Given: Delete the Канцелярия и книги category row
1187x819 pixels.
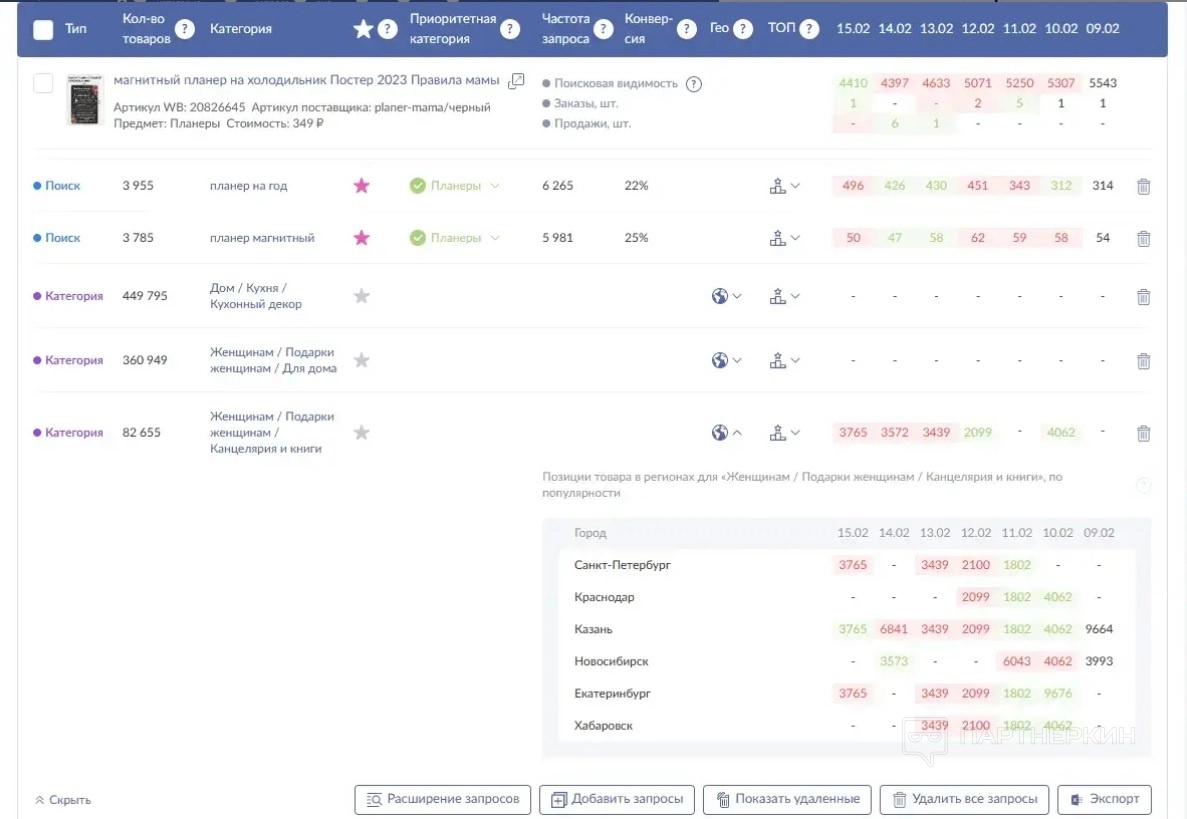Looking at the screenshot, I should click(x=1143, y=433).
